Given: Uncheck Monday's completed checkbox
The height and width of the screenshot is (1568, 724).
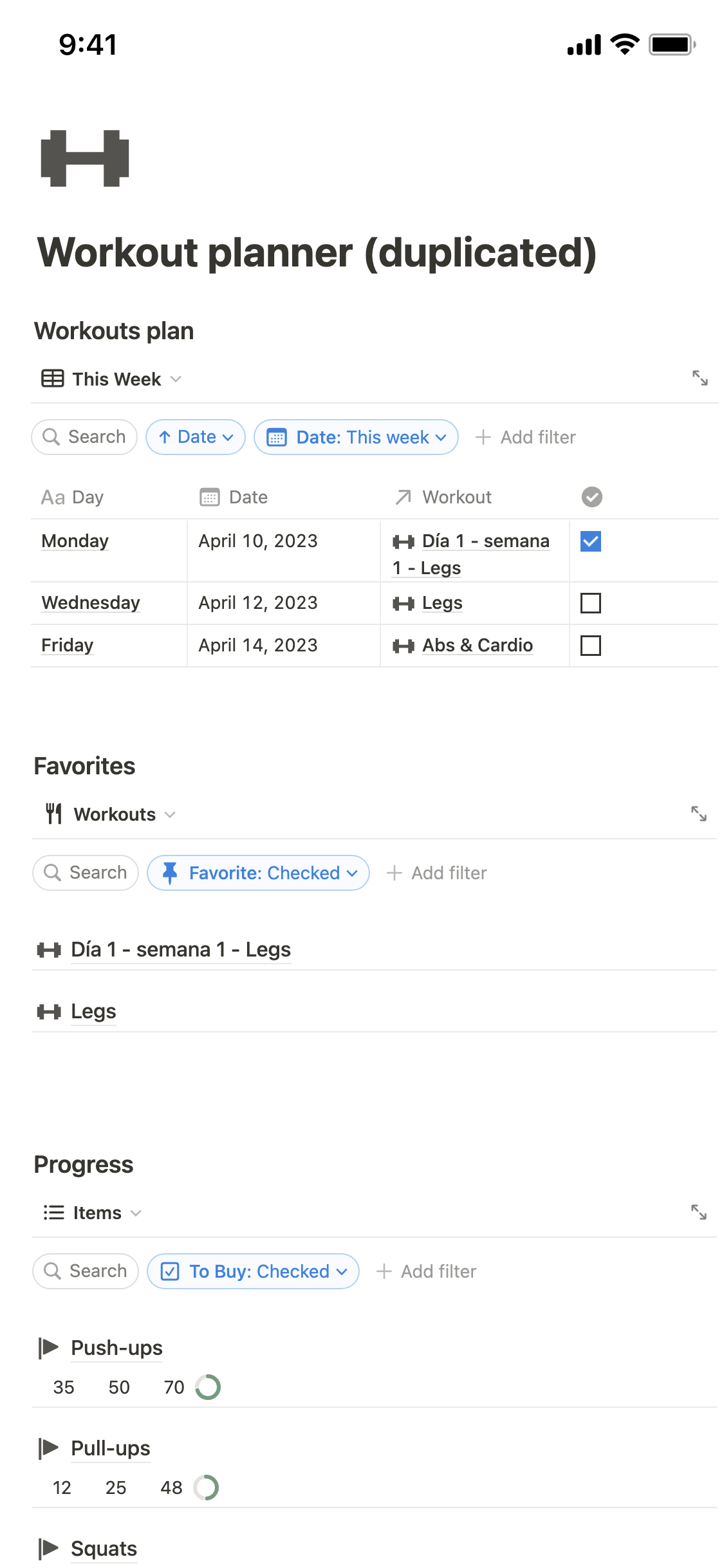Looking at the screenshot, I should tap(590, 541).
